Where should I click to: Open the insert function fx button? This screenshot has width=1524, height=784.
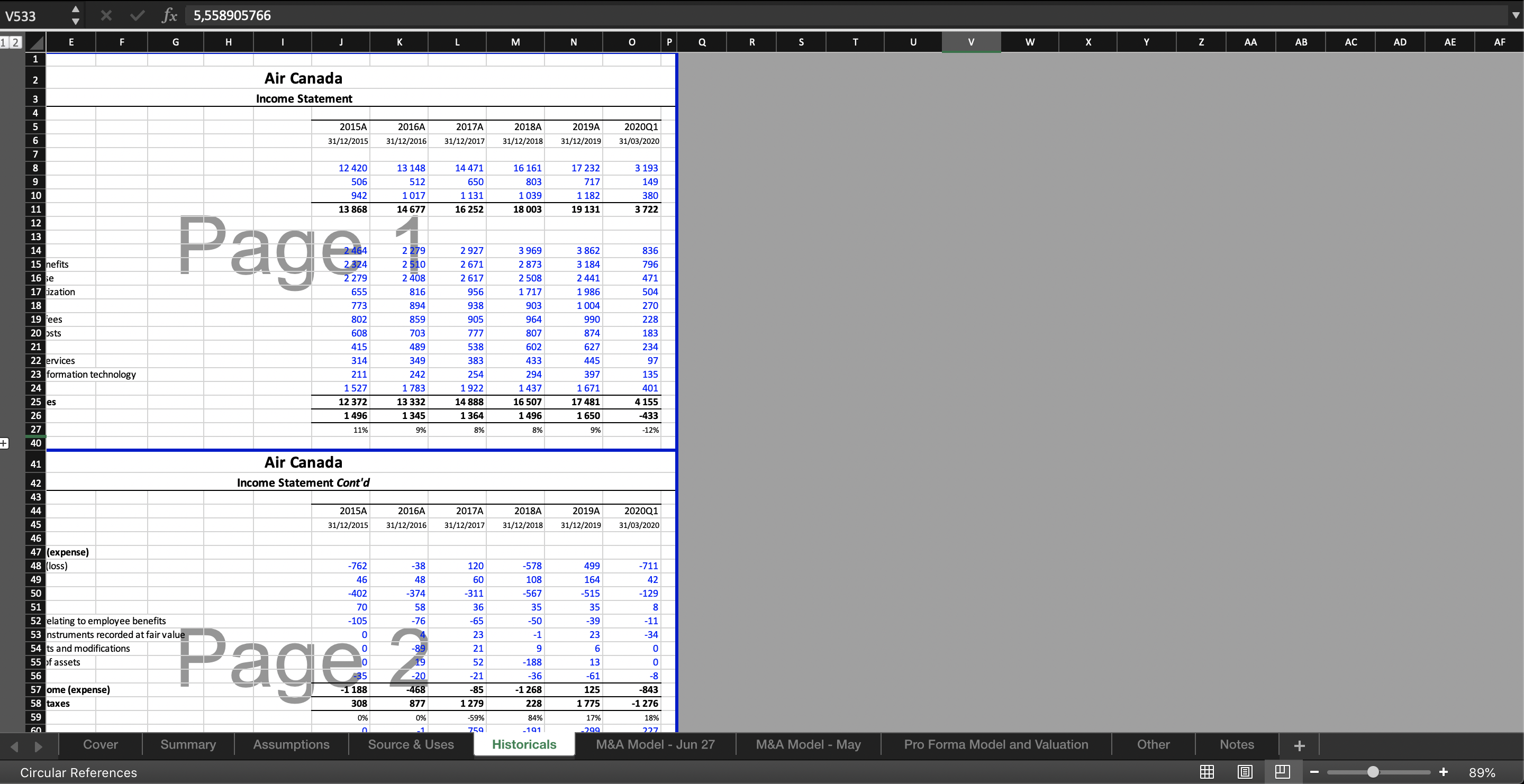coord(169,15)
